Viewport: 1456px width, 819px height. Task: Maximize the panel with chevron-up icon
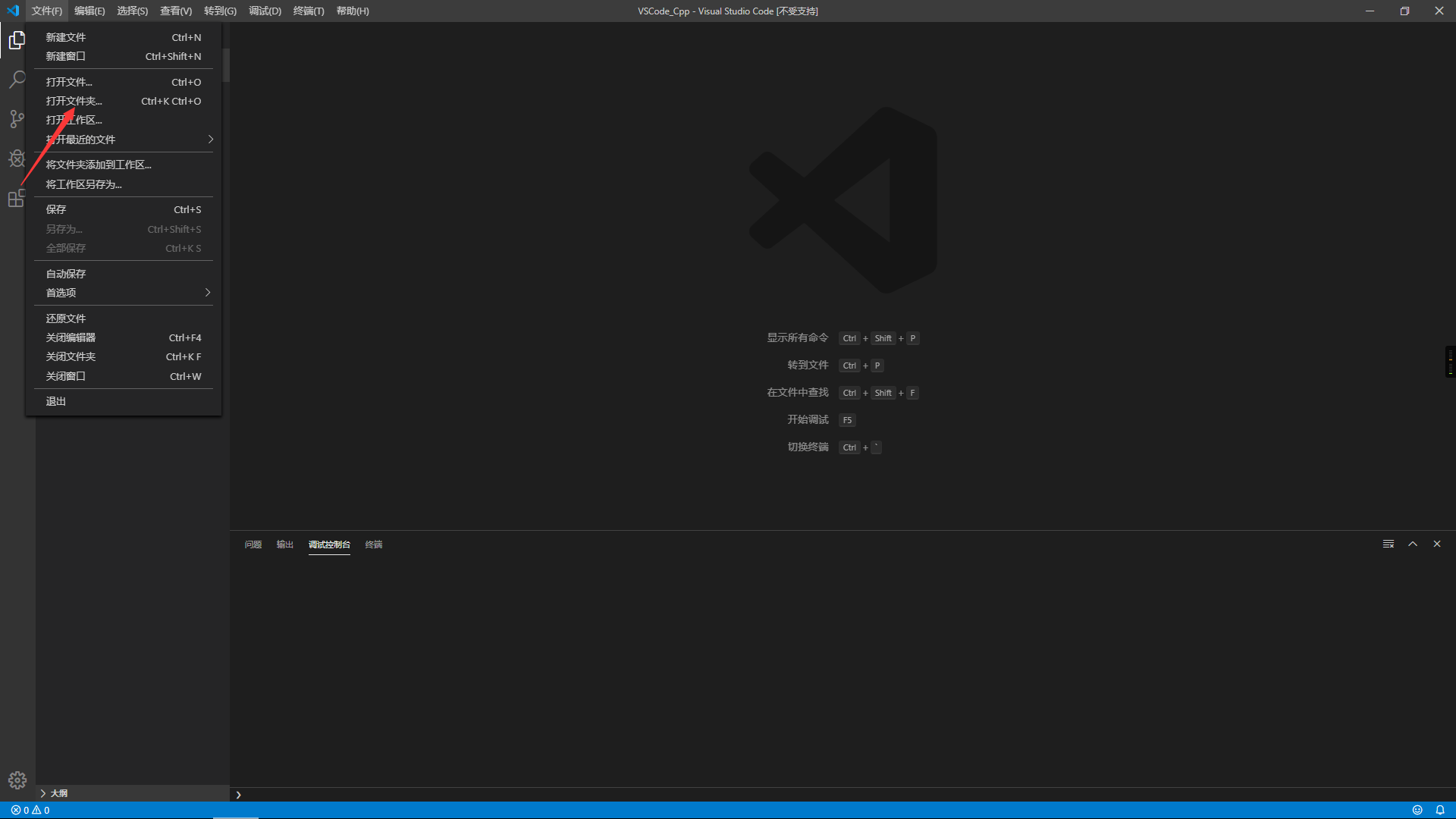point(1413,544)
